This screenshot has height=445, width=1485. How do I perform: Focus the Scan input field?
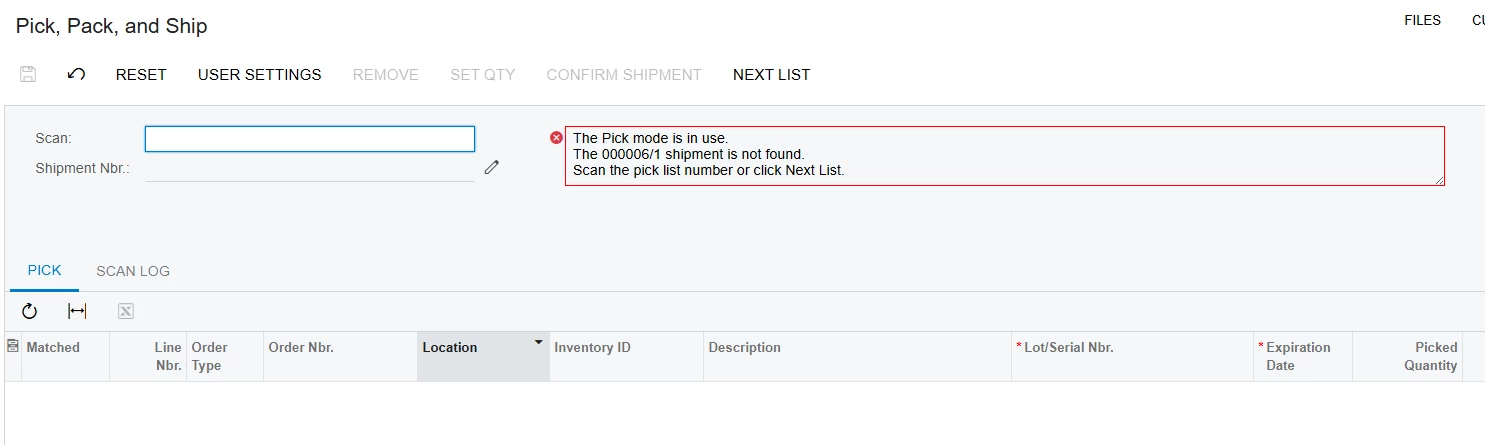click(310, 139)
